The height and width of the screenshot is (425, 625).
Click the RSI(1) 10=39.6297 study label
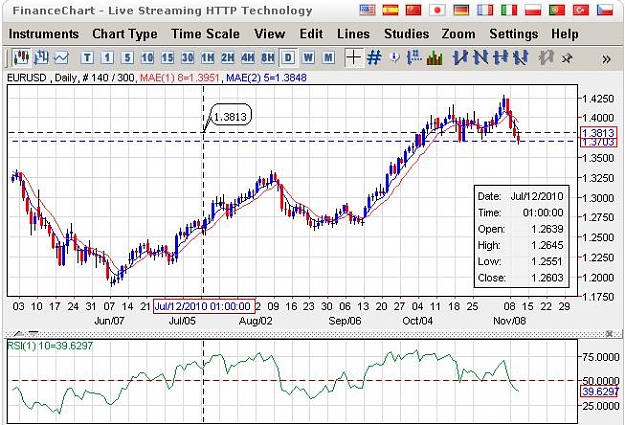point(50,346)
